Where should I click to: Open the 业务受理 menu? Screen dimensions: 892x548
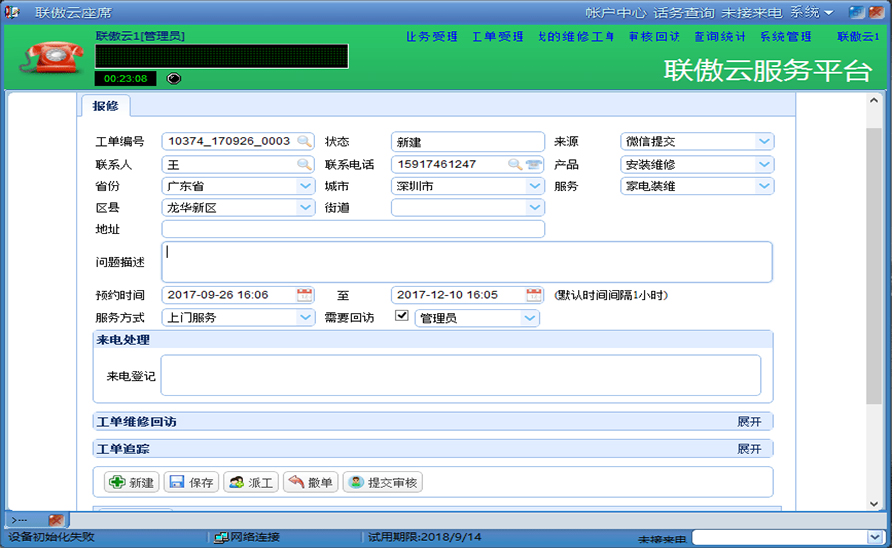[432, 37]
